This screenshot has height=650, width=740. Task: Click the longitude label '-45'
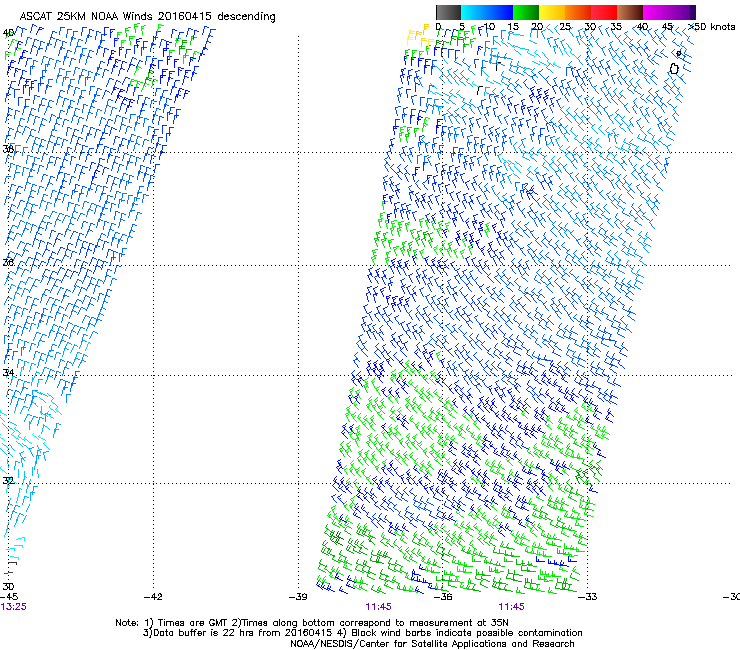(x=8, y=597)
